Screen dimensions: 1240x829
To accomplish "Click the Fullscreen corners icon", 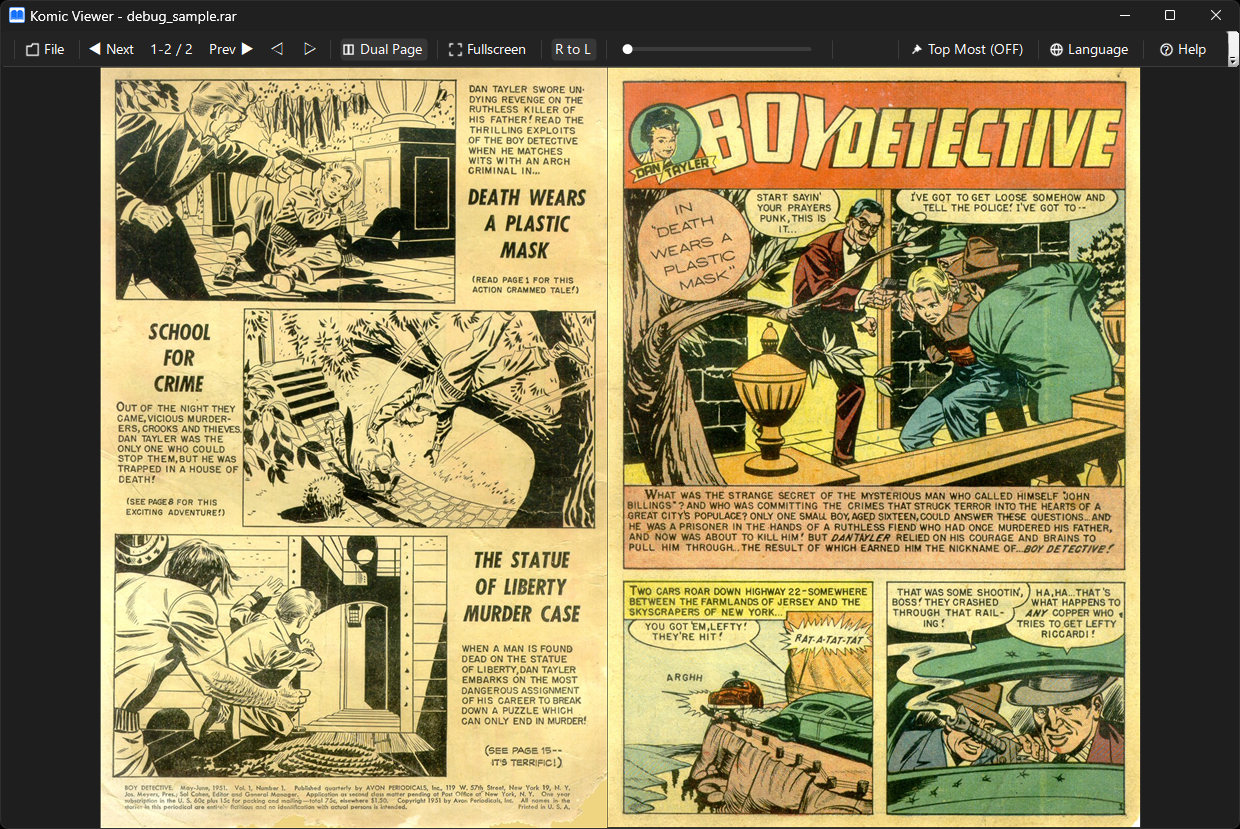I will coord(453,48).
